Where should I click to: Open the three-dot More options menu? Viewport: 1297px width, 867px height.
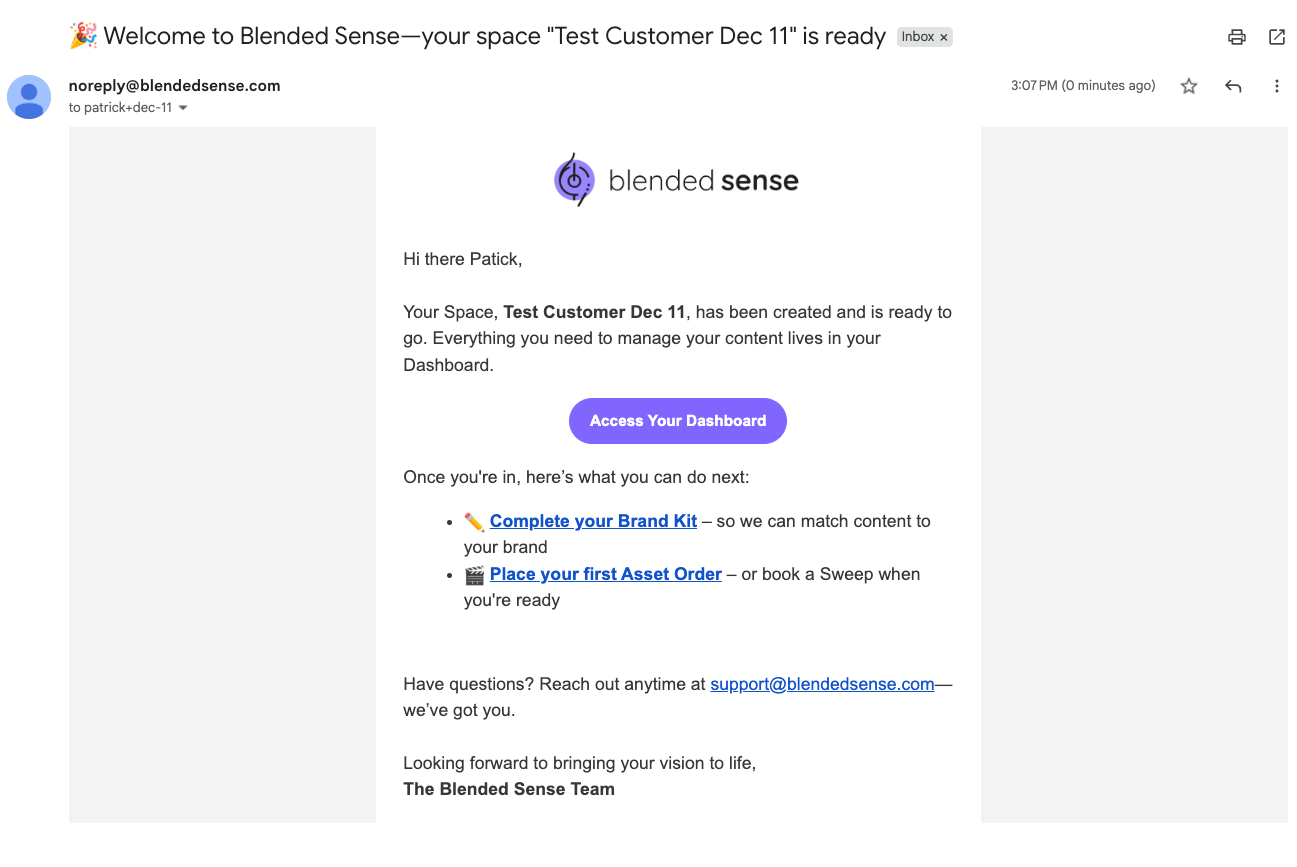coord(1277,86)
